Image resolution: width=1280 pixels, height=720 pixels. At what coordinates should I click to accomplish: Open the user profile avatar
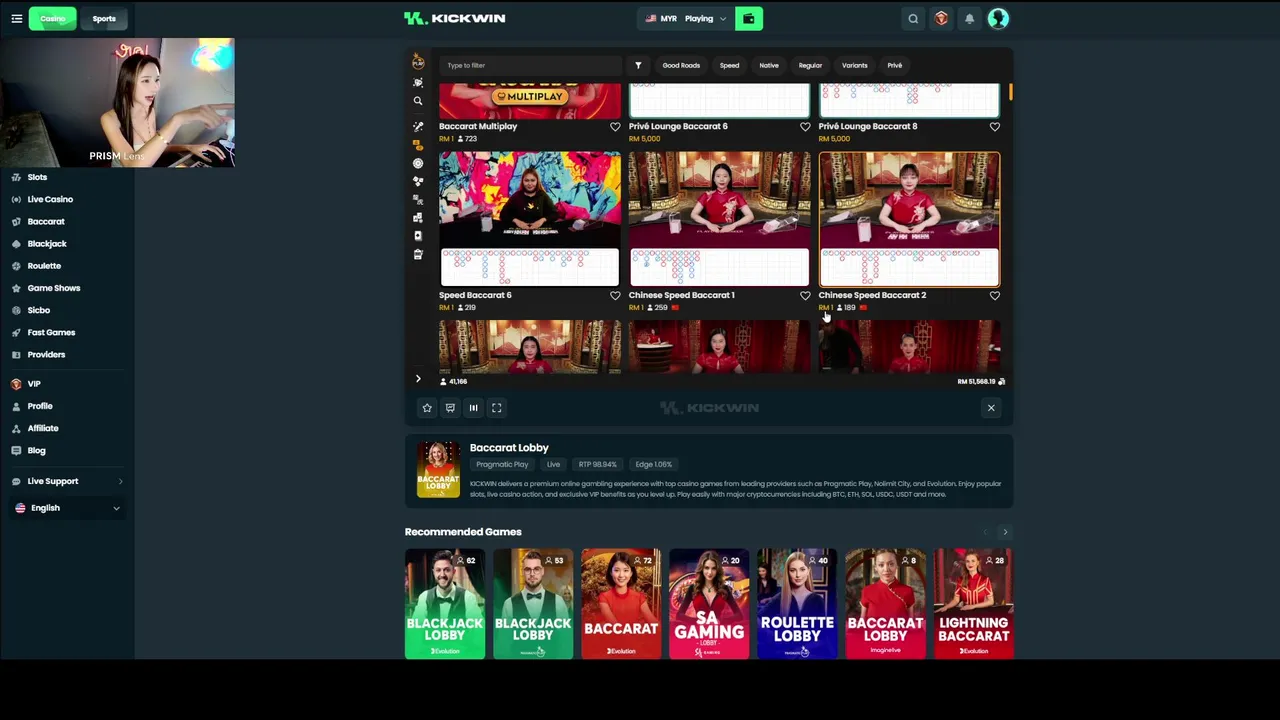998,18
